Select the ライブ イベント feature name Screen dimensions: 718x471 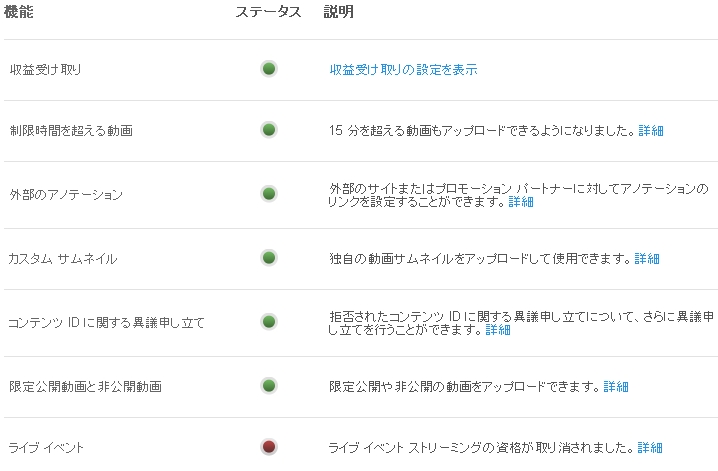(x=47, y=448)
